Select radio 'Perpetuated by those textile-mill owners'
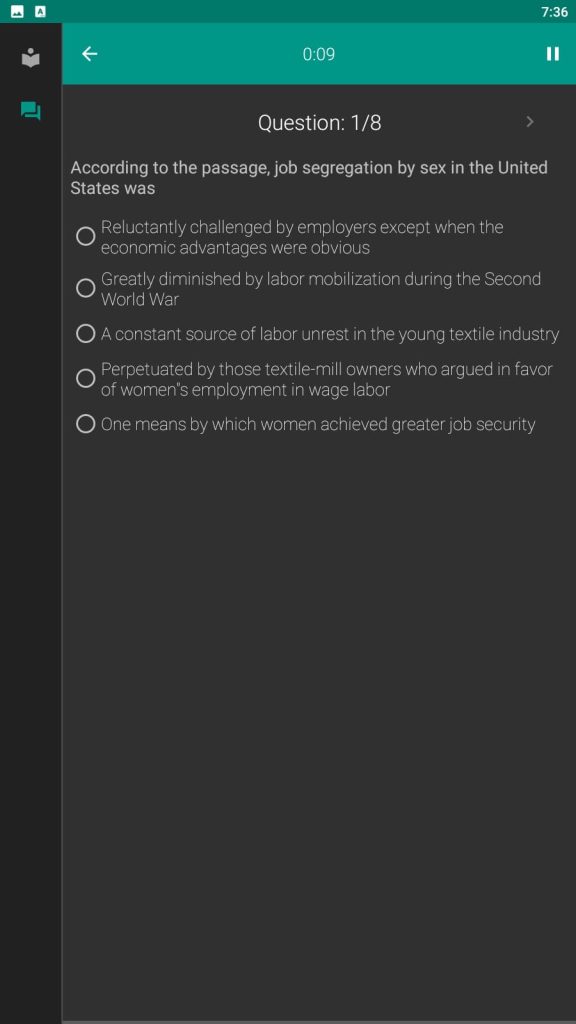 coord(86,378)
